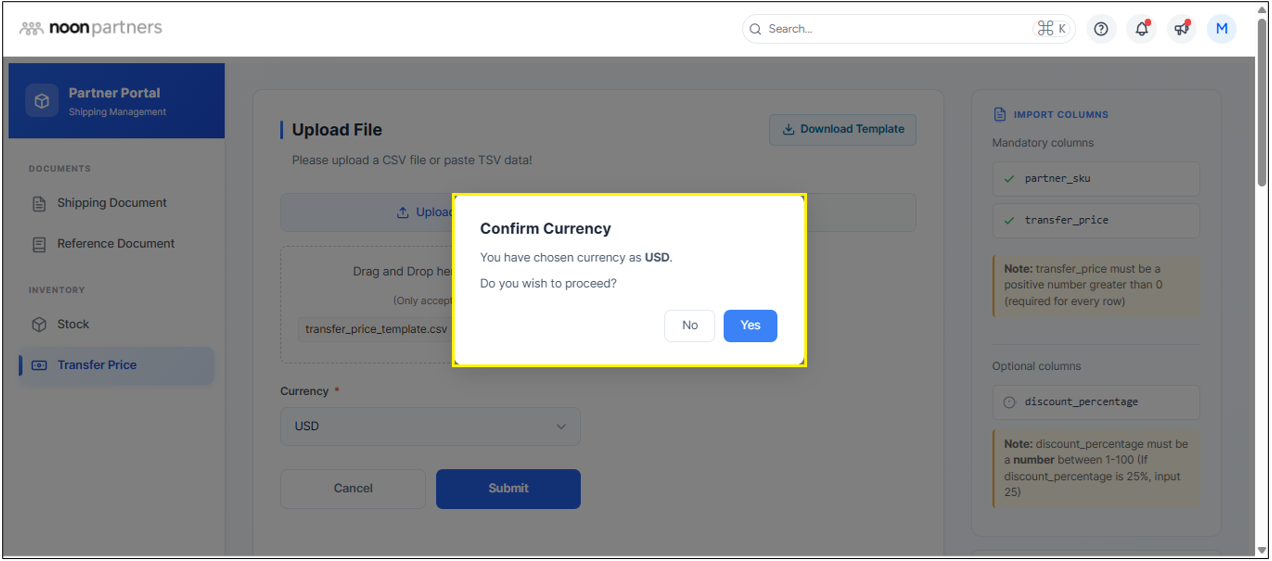Image resolution: width=1272 pixels, height=561 pixels.
Task: Open the notifications bell icon
Action: (x=1142, y=29)
